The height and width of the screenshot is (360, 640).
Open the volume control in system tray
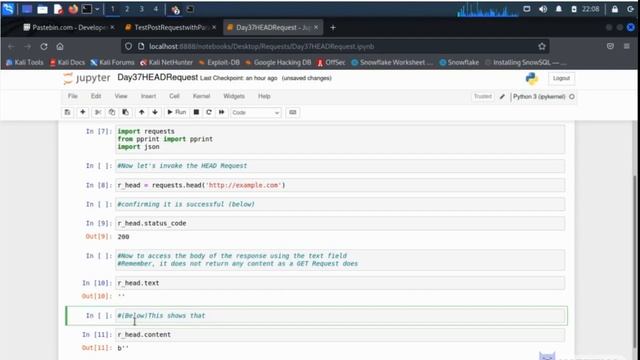point(543,9)
